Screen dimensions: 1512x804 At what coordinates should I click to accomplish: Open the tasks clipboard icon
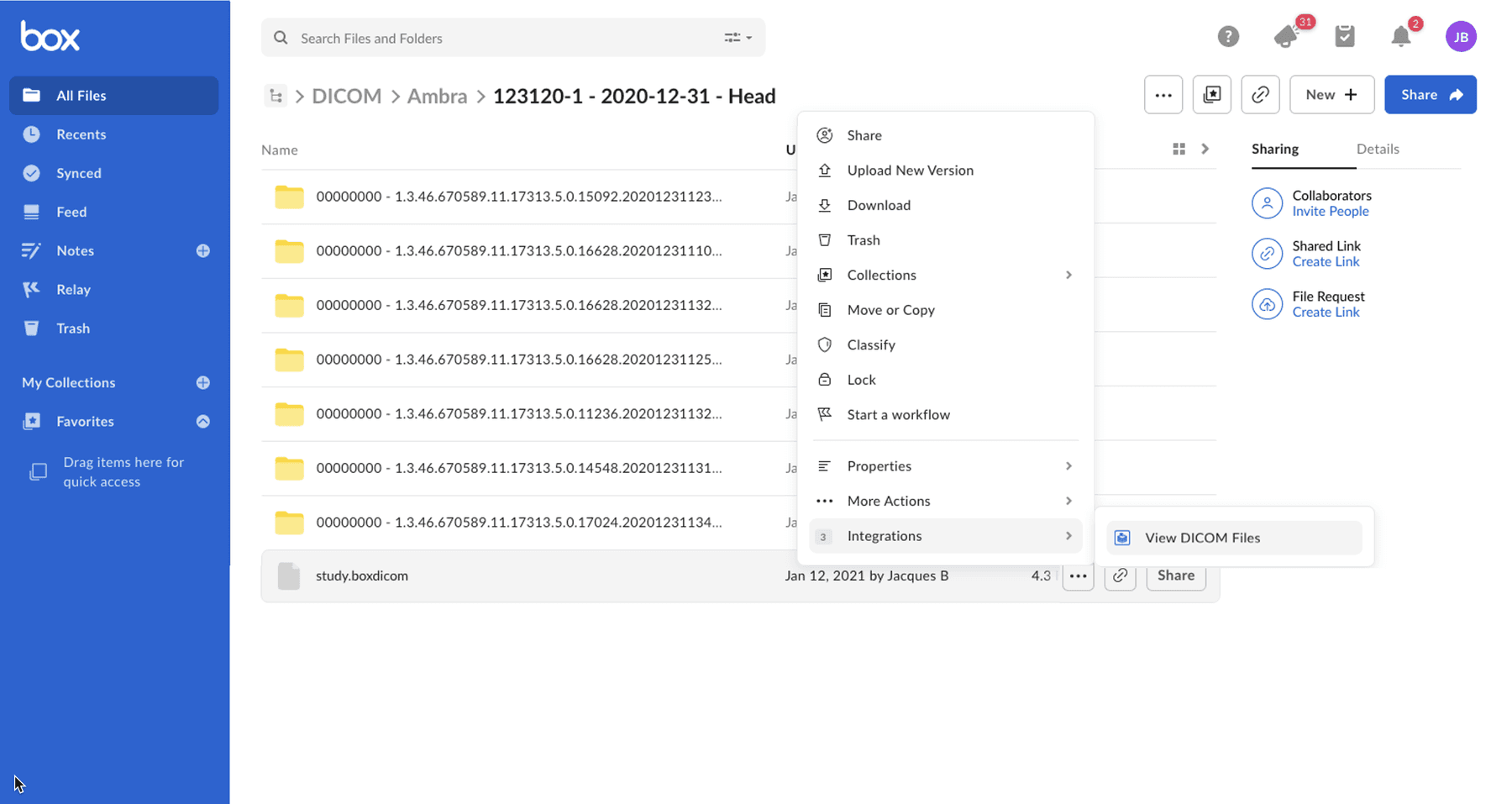coord(1345,36)
